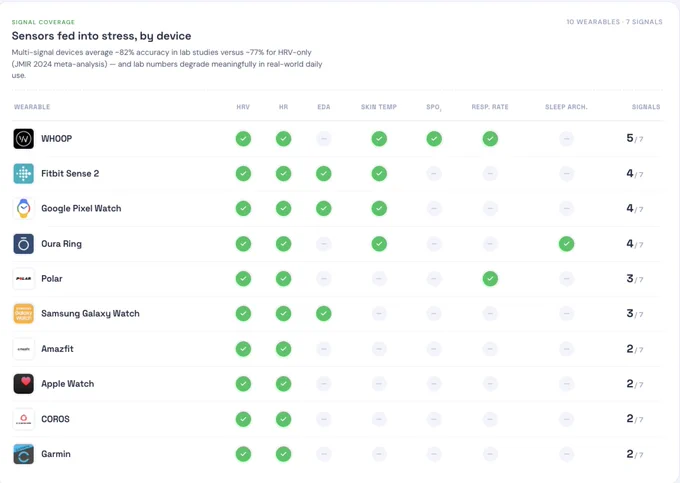Click the HR column header
680x483 pixels.
pos(283,107)
